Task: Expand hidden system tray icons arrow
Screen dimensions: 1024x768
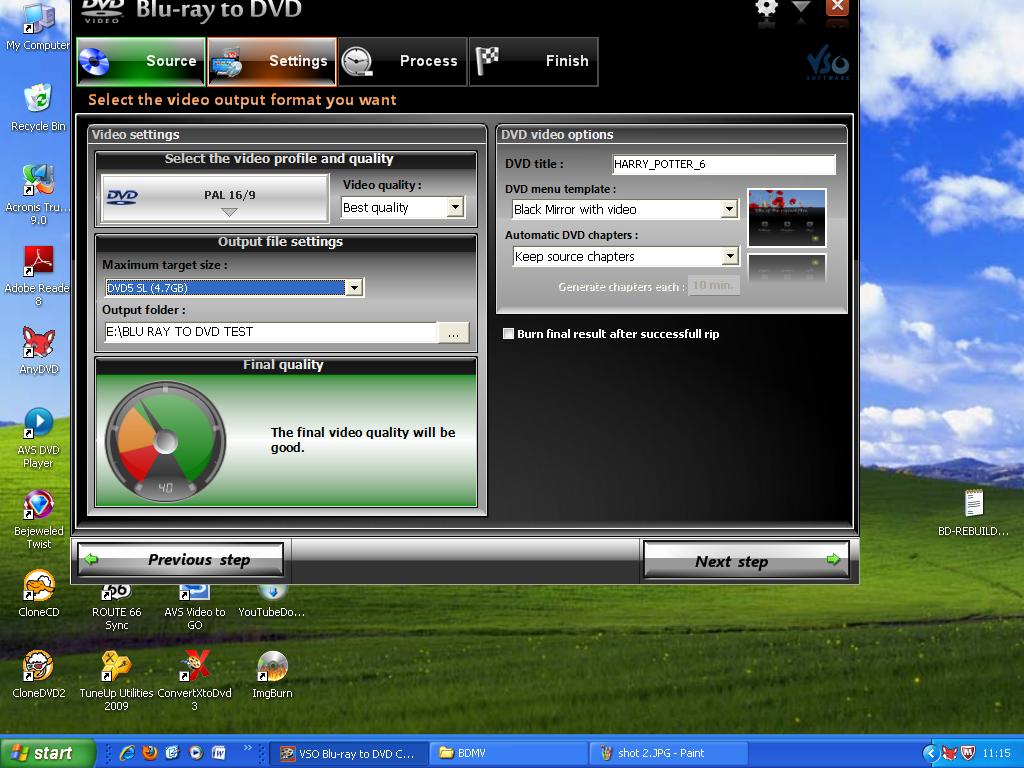Action: tap(931, 754)
